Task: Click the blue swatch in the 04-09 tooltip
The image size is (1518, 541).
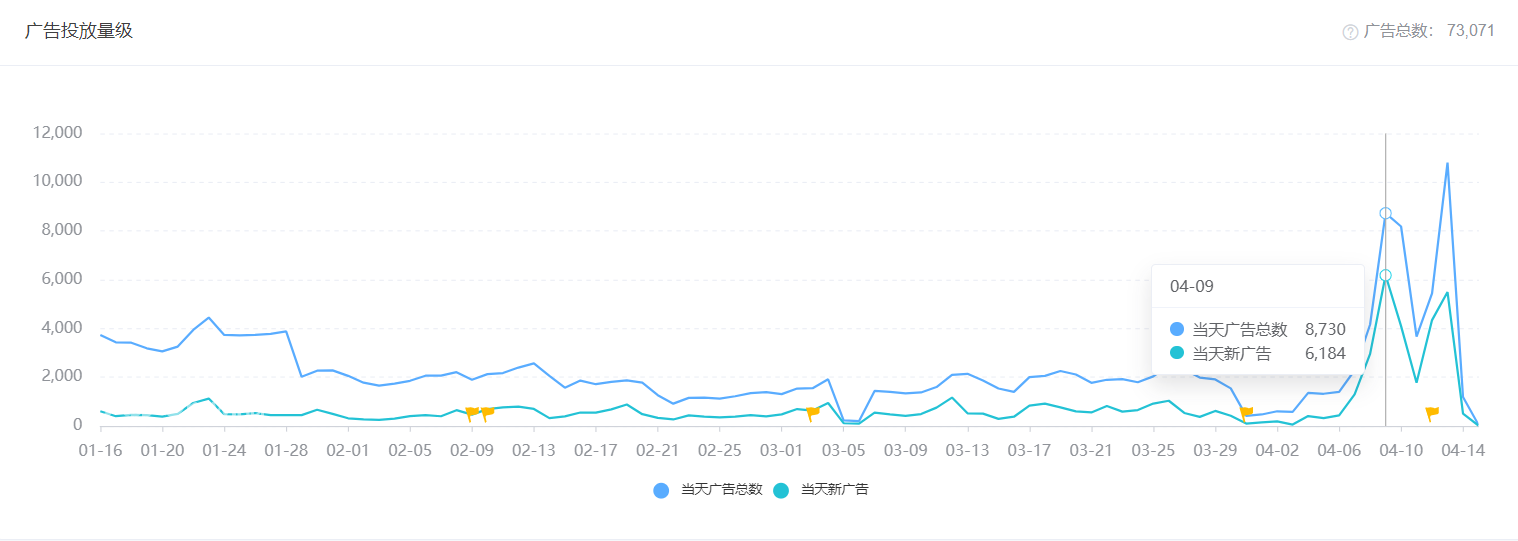Action: (x=1177, y=330)
